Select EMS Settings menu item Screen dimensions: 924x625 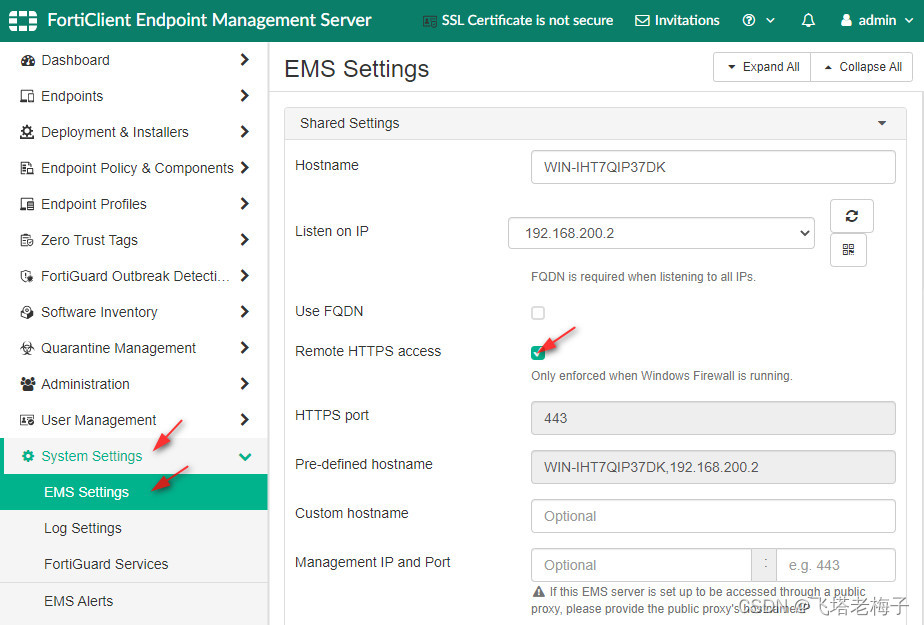point(134,492)
